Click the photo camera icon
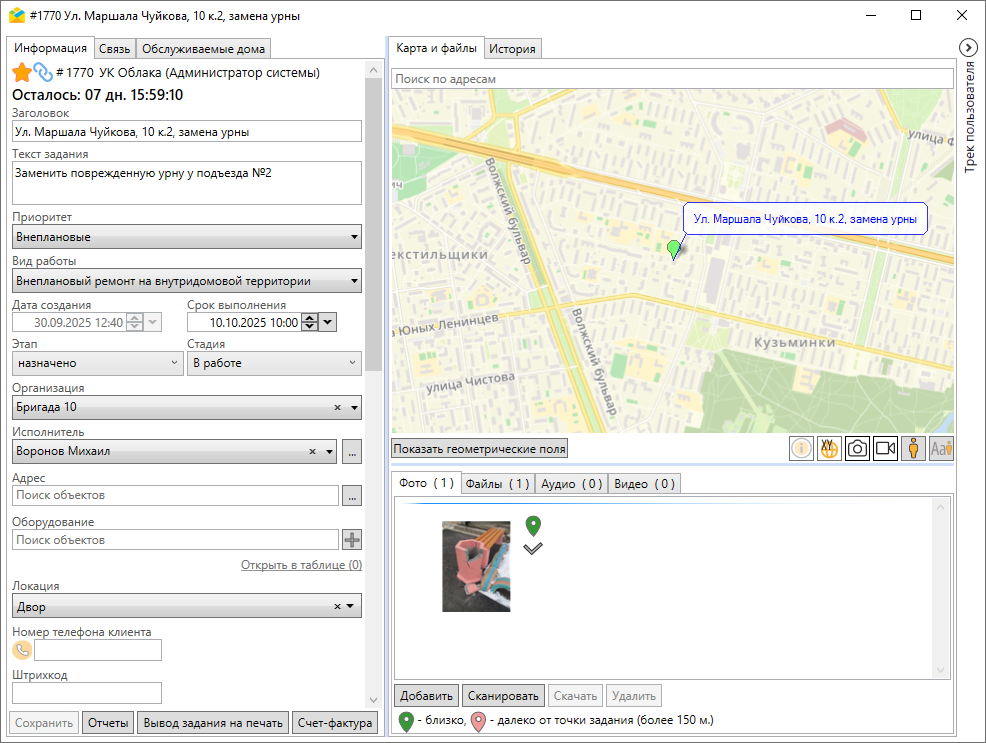The image size is (986, 743). 857,449
